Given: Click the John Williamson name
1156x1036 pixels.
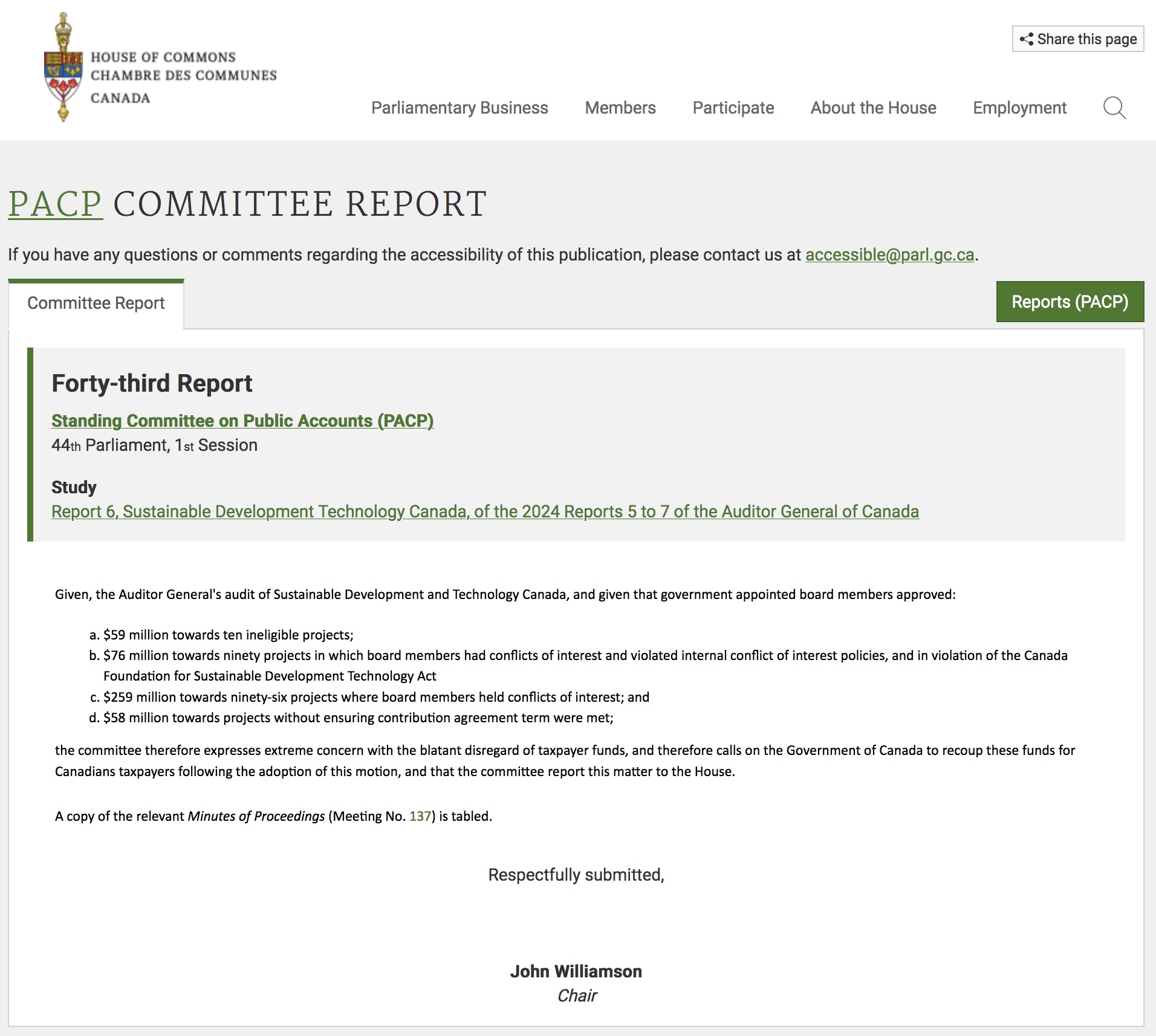Looking at the screenshot, I should (x=576, y=971).
